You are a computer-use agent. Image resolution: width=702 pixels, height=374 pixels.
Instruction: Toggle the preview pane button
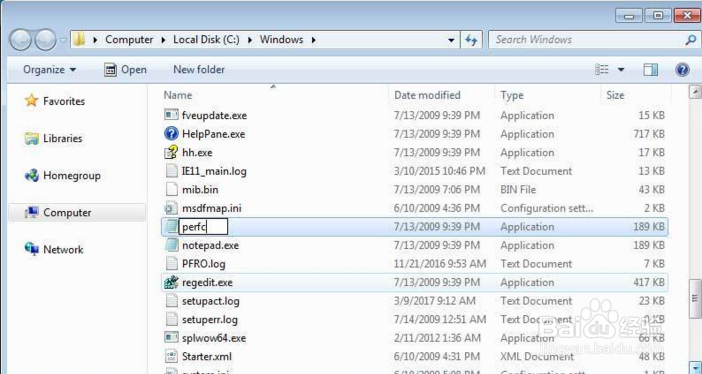pos(651,69)
